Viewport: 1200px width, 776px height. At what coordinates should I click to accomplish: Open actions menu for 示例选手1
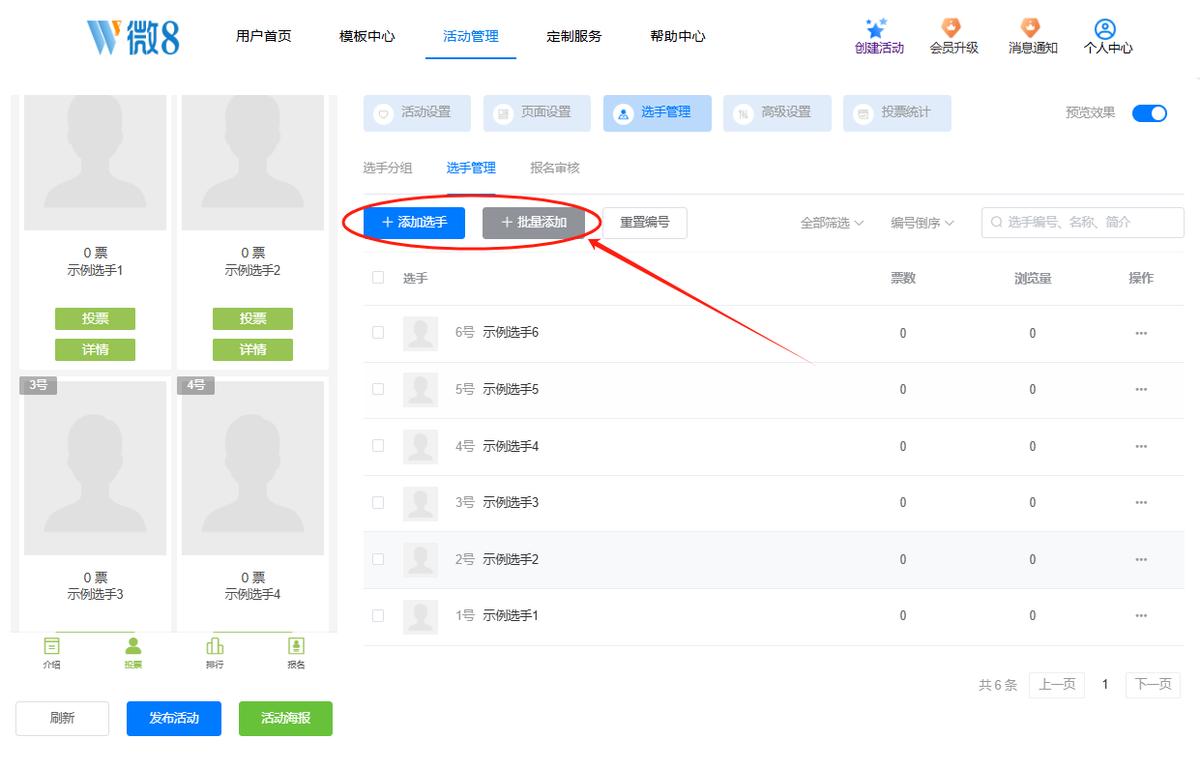pos(1141,616)
